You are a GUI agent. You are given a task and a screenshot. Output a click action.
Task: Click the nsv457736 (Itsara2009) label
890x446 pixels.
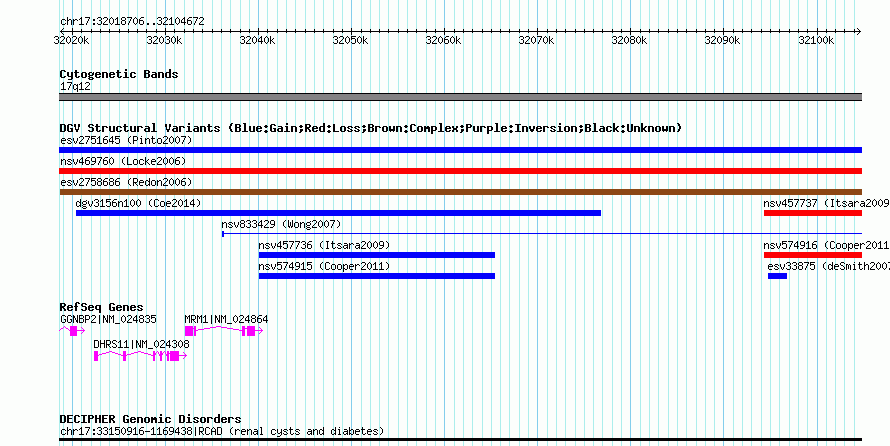[324, 245]
